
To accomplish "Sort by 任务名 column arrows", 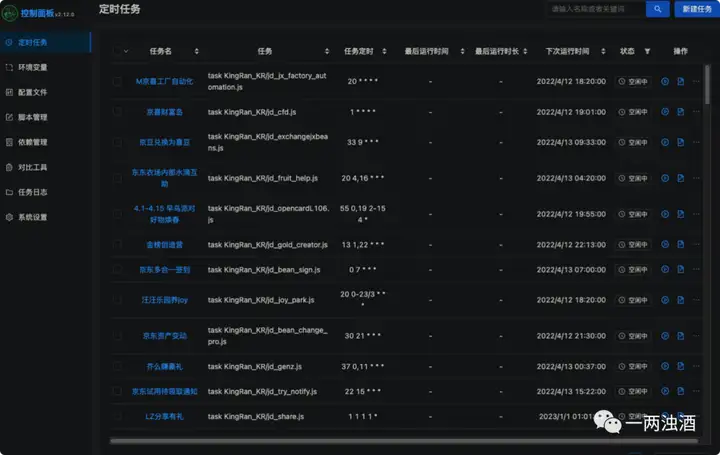I will coord(197,51).
